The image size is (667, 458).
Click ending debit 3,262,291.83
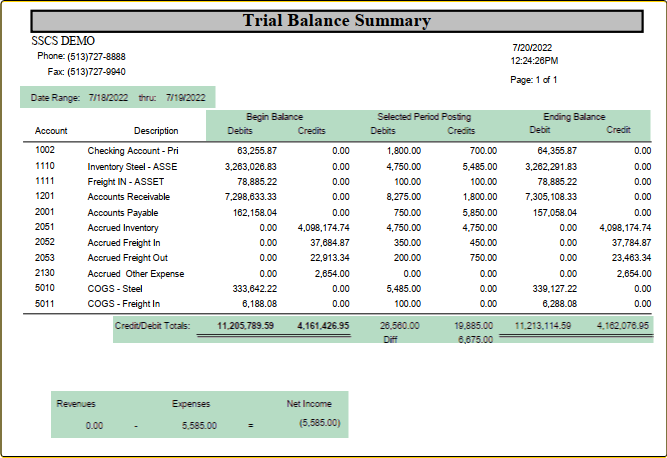coord(551,167)
